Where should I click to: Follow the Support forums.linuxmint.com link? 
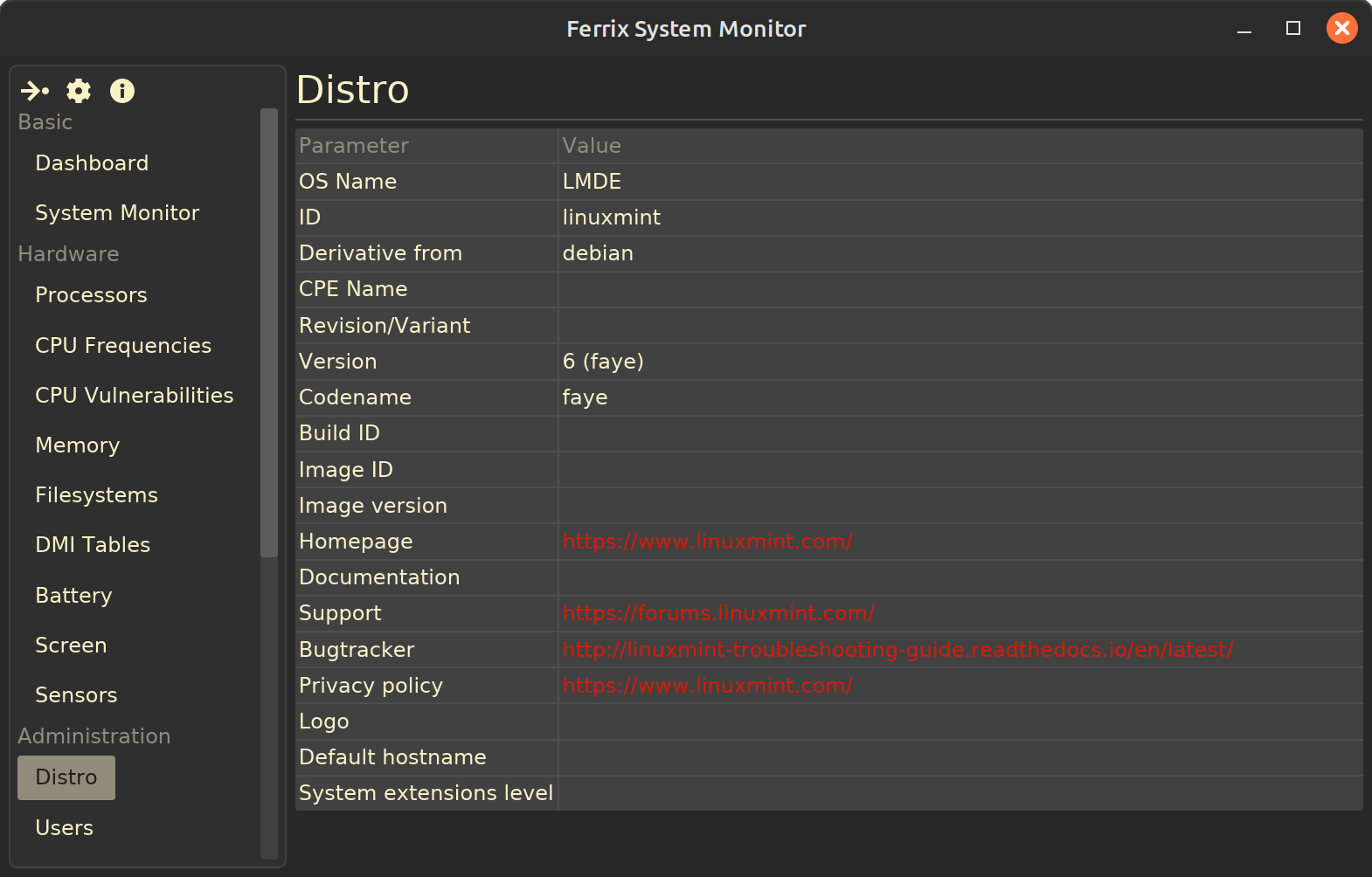tap(718, 613)
